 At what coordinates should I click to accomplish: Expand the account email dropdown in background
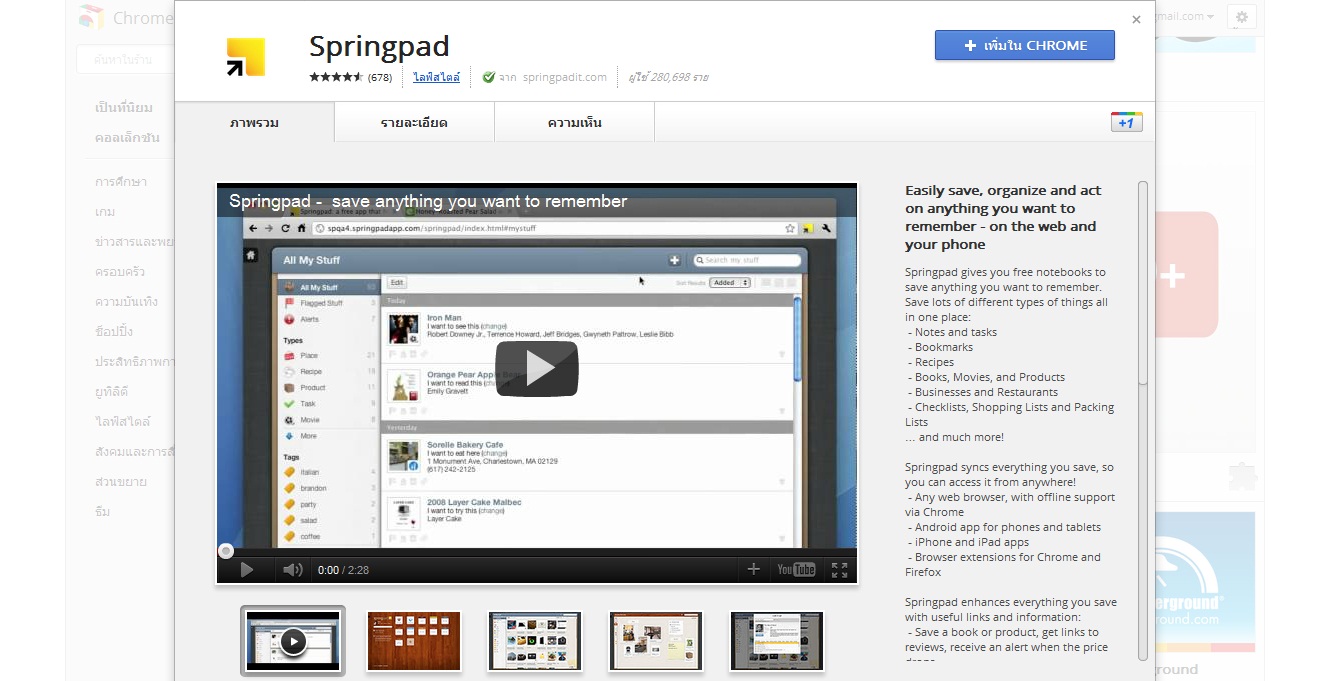pyautogui.click(x=1185, y=17)
